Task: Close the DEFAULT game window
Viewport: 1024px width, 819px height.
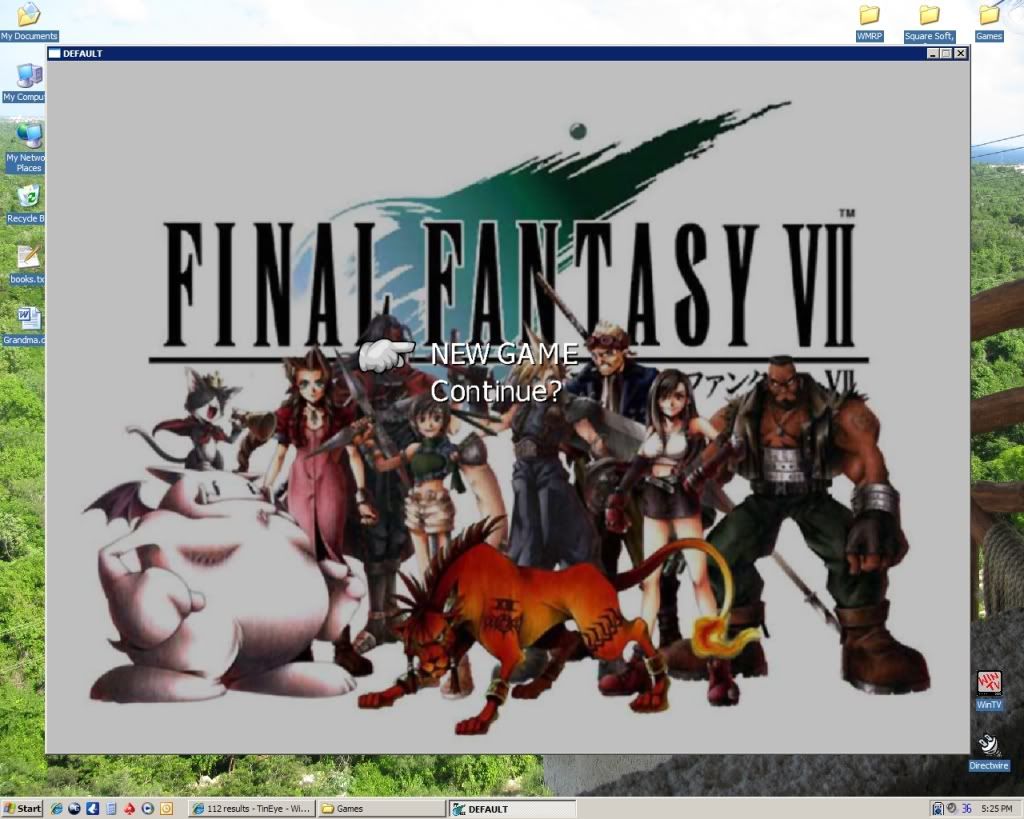Action: click(x=960, y=54)
